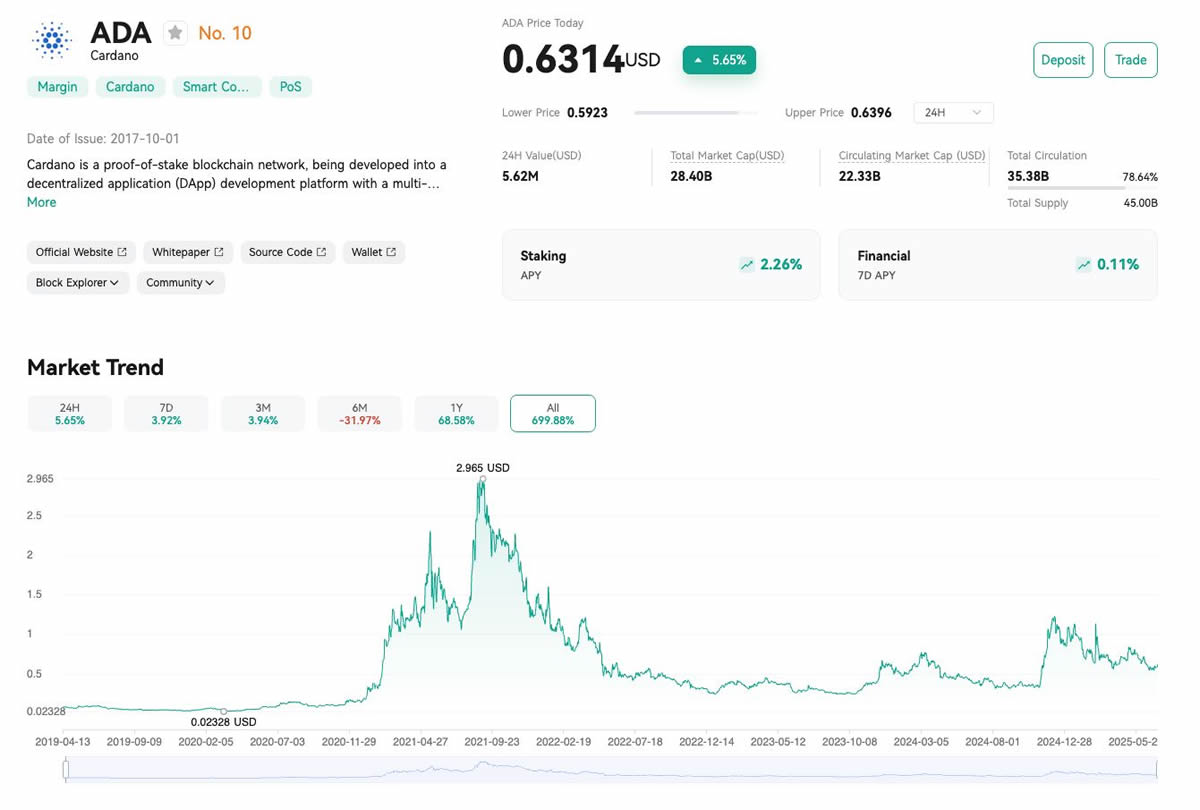Toggle the favorite star next to ADA
This screenshot has height=810, width=1200.
(x=175, y=33)
